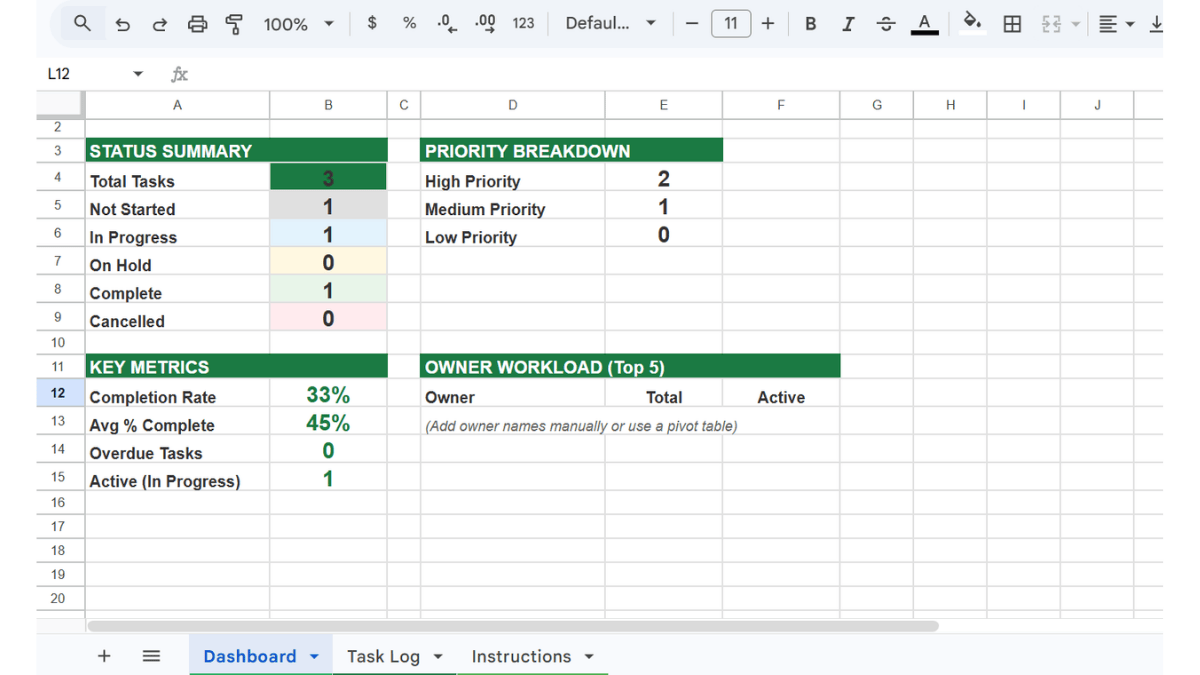Format selection as percent
Image resolution: width=1200 pixels, height=675 pixels.
pyautogui.click(x=409, y=22)
